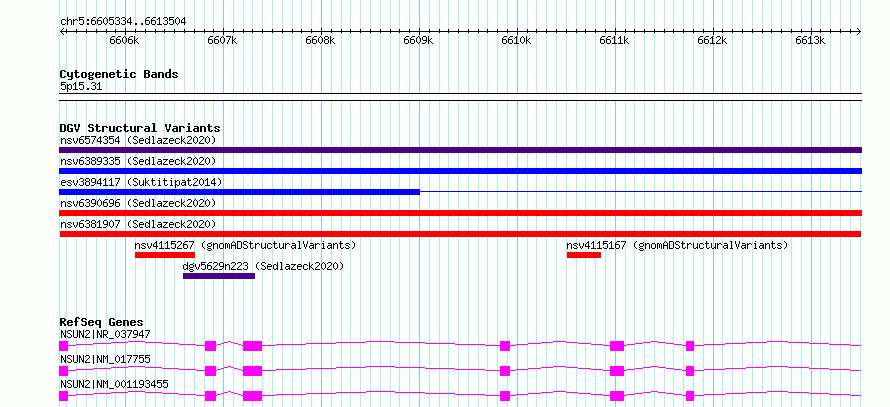Image resolution: width=890 pixels, height=407 pixels.
Task: Click the short red nsv4115167 bar
Action: (x=583, y=255)
